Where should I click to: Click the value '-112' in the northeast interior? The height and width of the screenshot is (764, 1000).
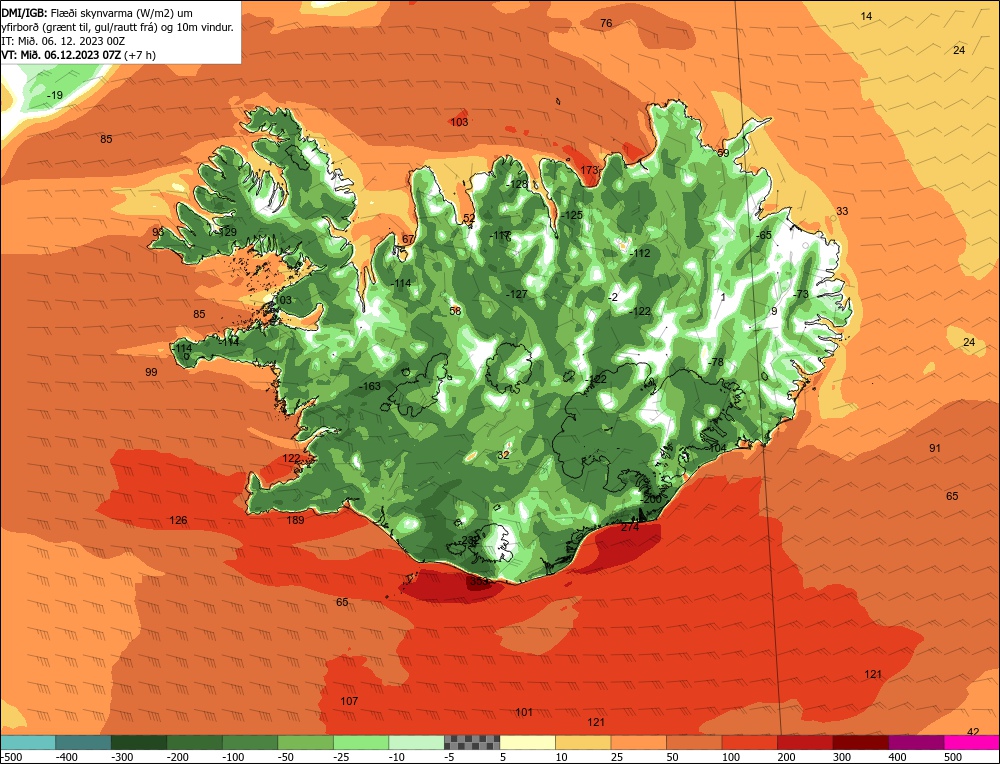pos(640,253)
